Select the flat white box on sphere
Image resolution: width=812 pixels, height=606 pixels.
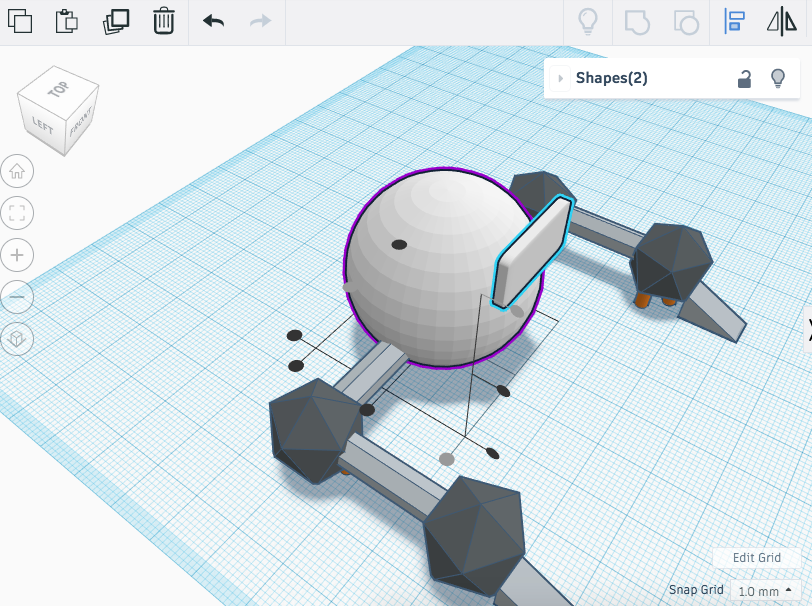click(532, 253)
